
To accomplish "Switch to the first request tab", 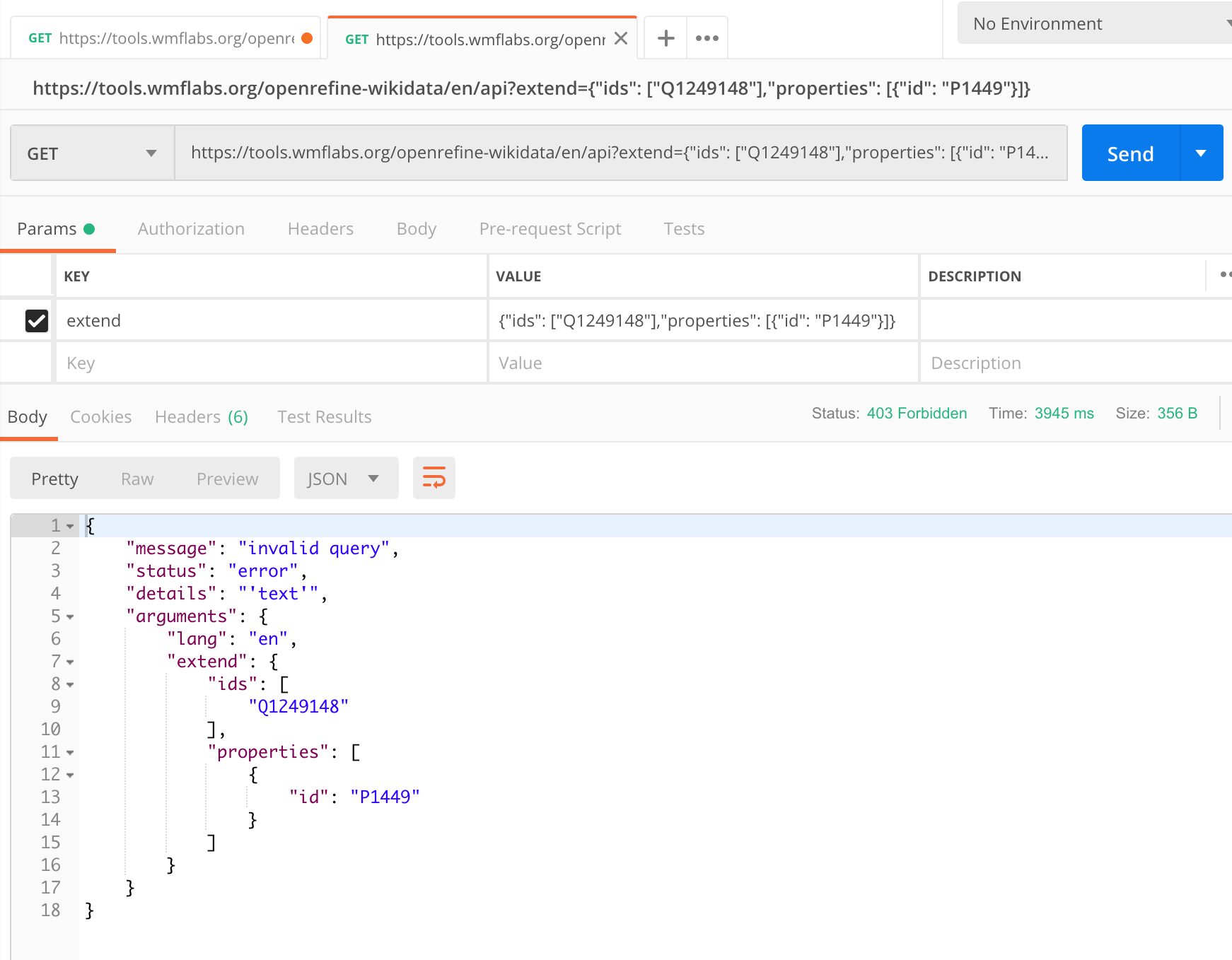I will pyautogui.click(x=165, y=38).
